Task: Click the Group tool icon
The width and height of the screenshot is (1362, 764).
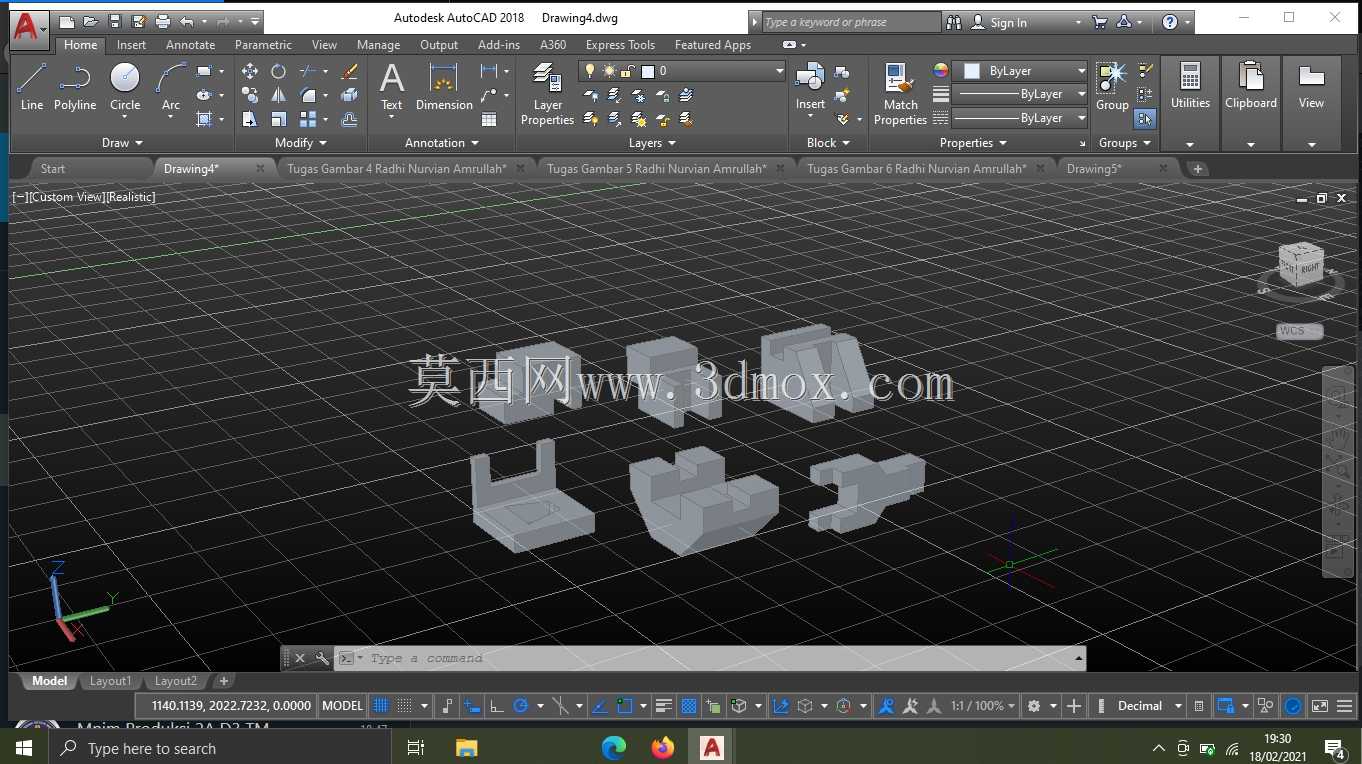Action: [x=1112, y=86]
